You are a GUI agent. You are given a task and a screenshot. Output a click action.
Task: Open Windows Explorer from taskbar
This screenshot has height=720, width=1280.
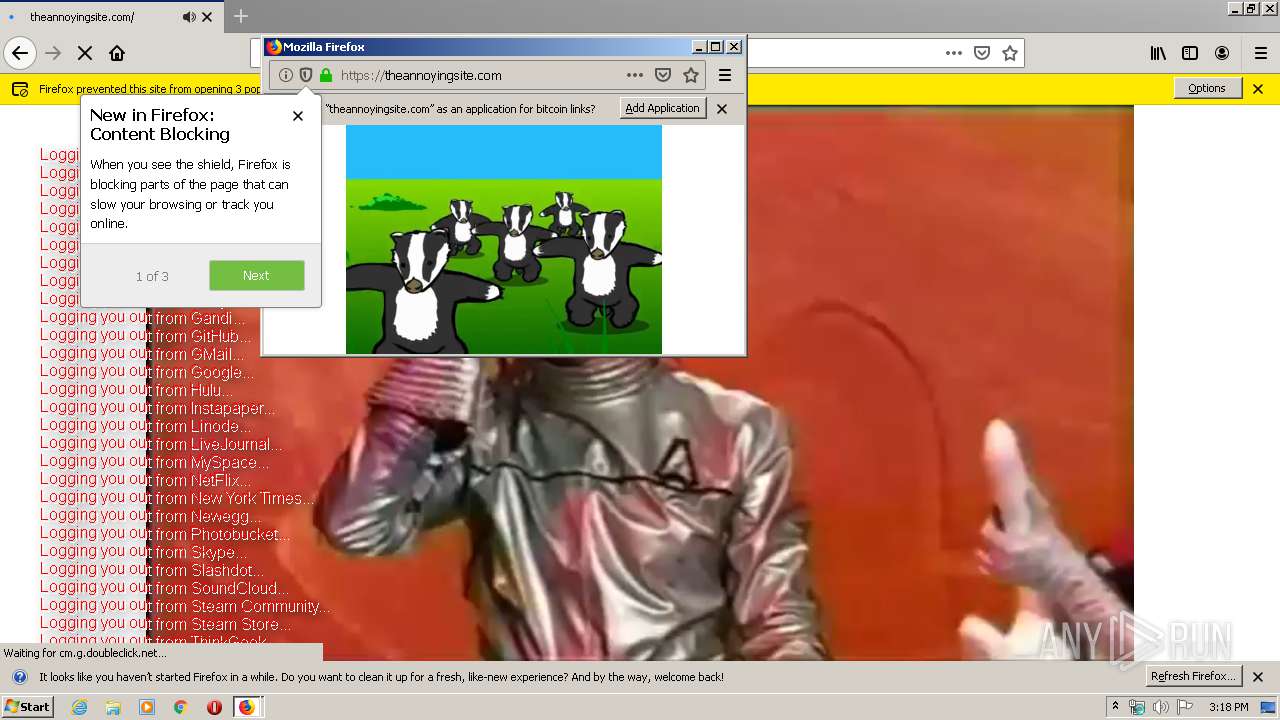point(113,707)
